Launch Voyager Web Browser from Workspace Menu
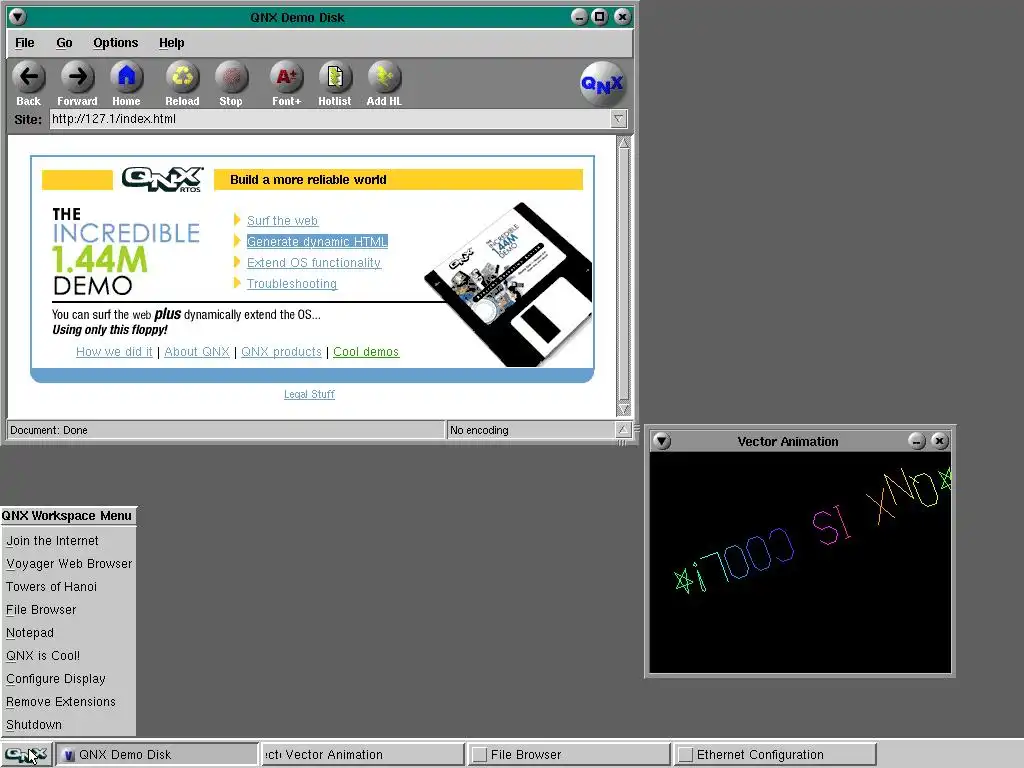The image size is (1024, 768). click(68, 564)
